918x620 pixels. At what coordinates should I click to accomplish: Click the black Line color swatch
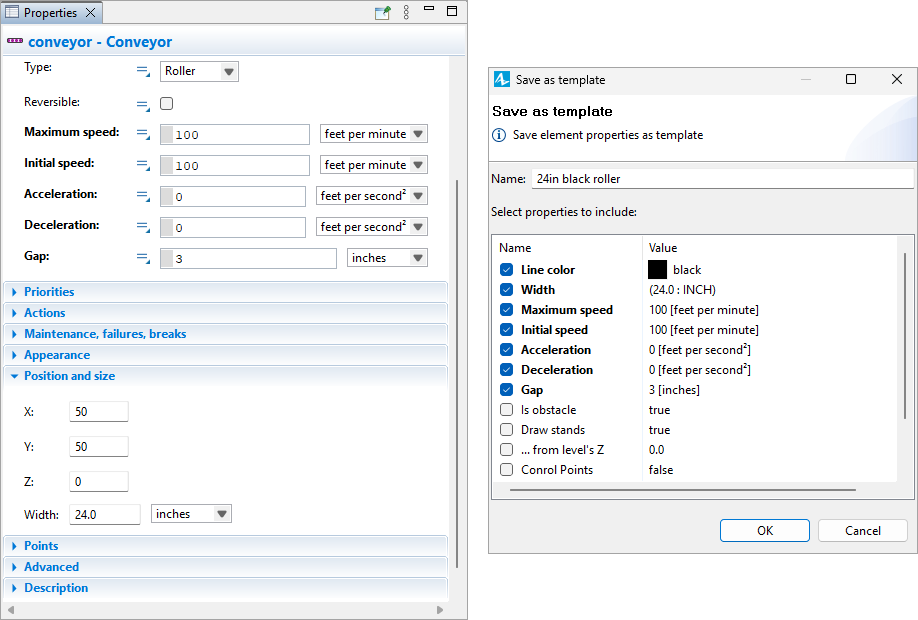(x=657, y=270)
